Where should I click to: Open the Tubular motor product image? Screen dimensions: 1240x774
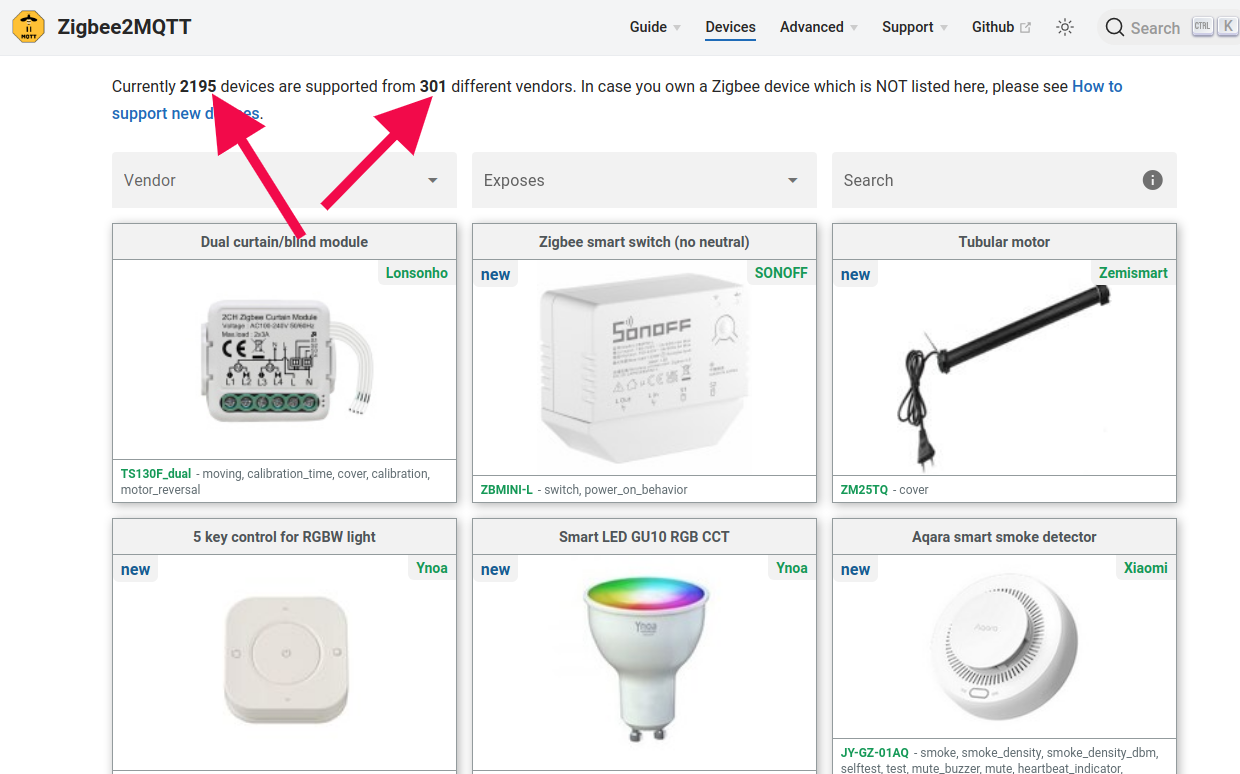[1004, 377]
